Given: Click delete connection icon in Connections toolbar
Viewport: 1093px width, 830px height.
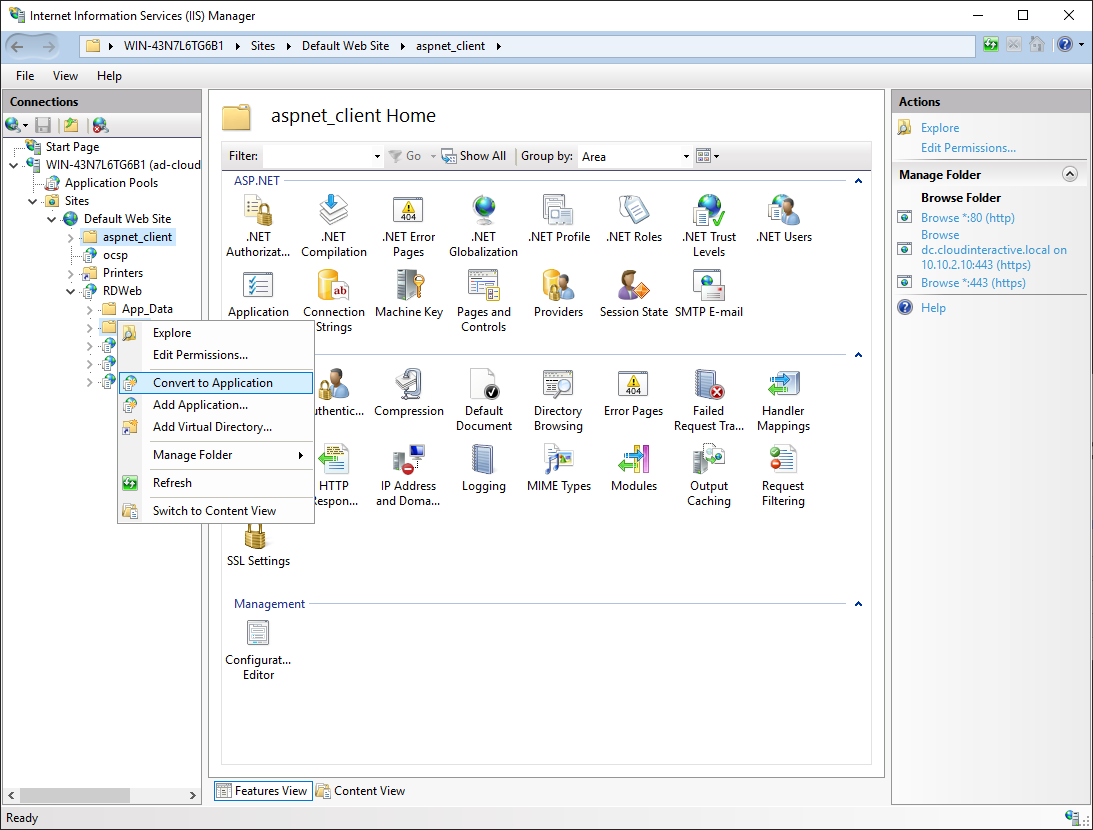Looking at the screenshot, I should point(100,125).
